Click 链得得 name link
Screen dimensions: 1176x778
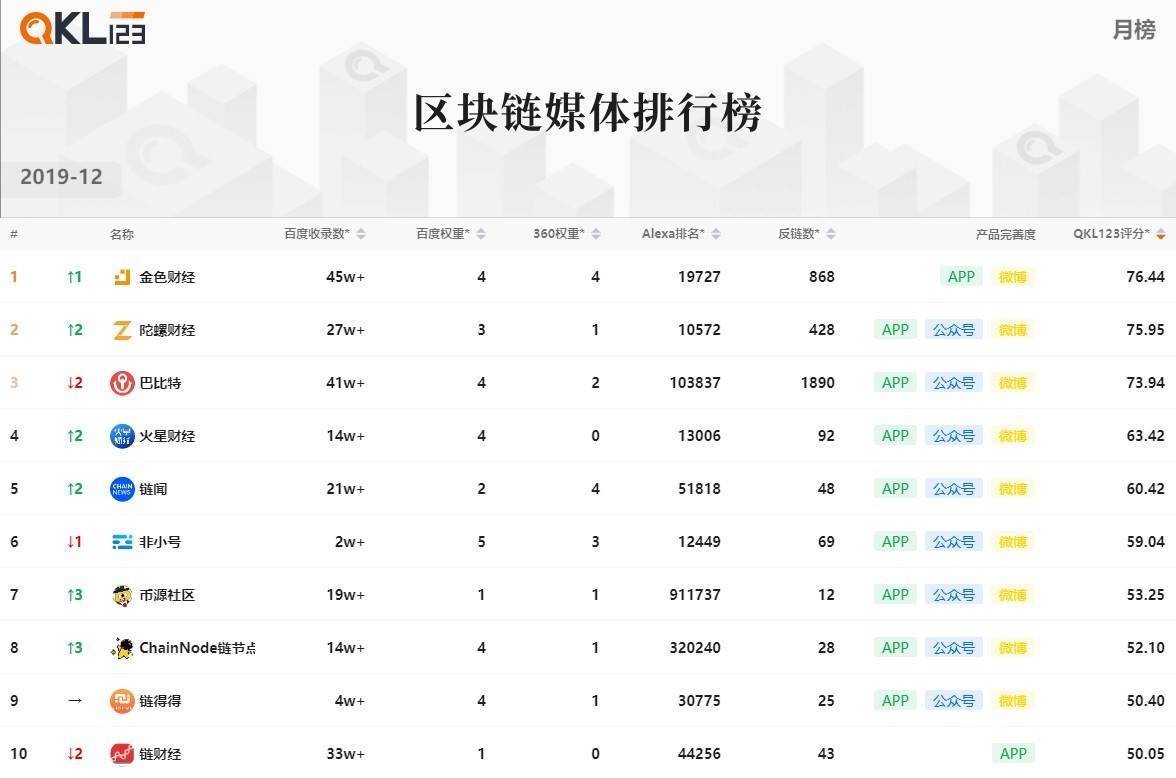(160, 701)
